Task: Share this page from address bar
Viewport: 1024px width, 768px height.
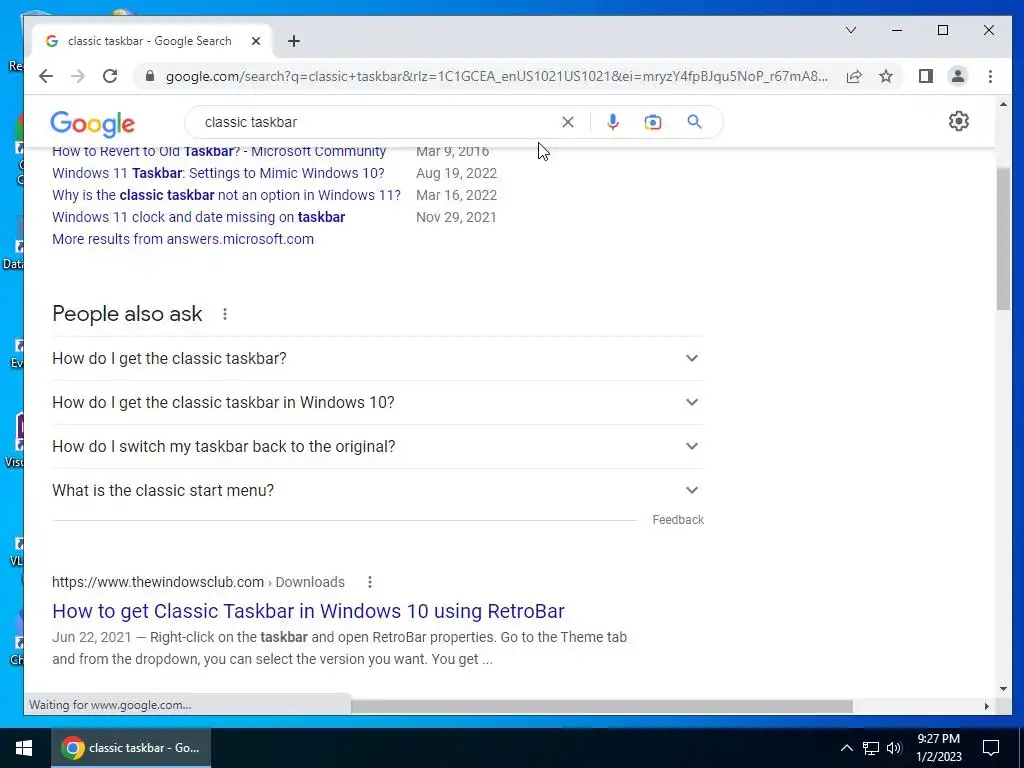Action: click(x=854, y=76)
